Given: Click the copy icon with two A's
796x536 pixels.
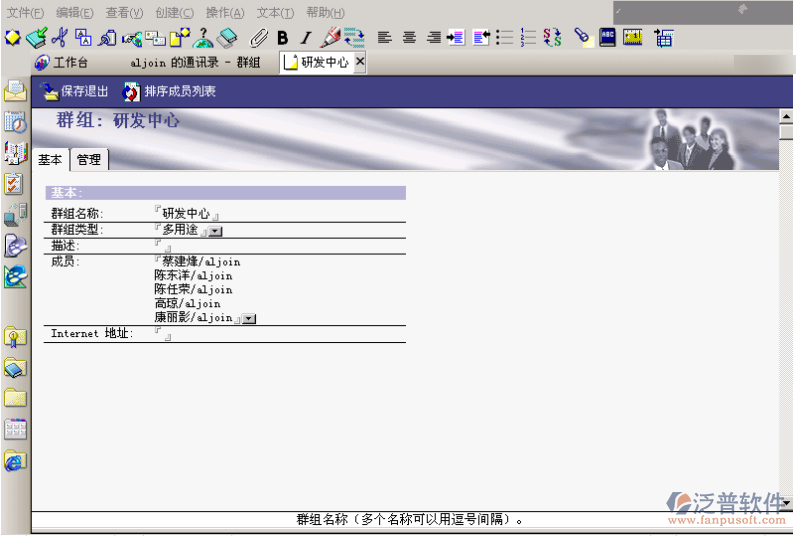Looking at the screenshot, I should point(83,38).
